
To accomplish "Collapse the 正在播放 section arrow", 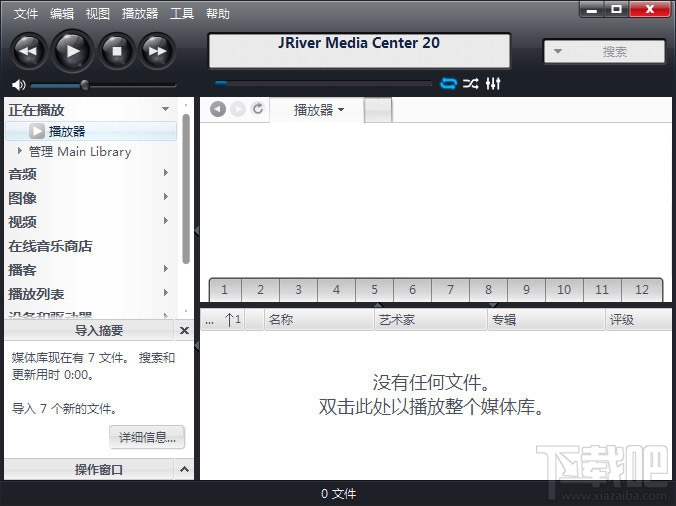I will click(x=165, y=109).
